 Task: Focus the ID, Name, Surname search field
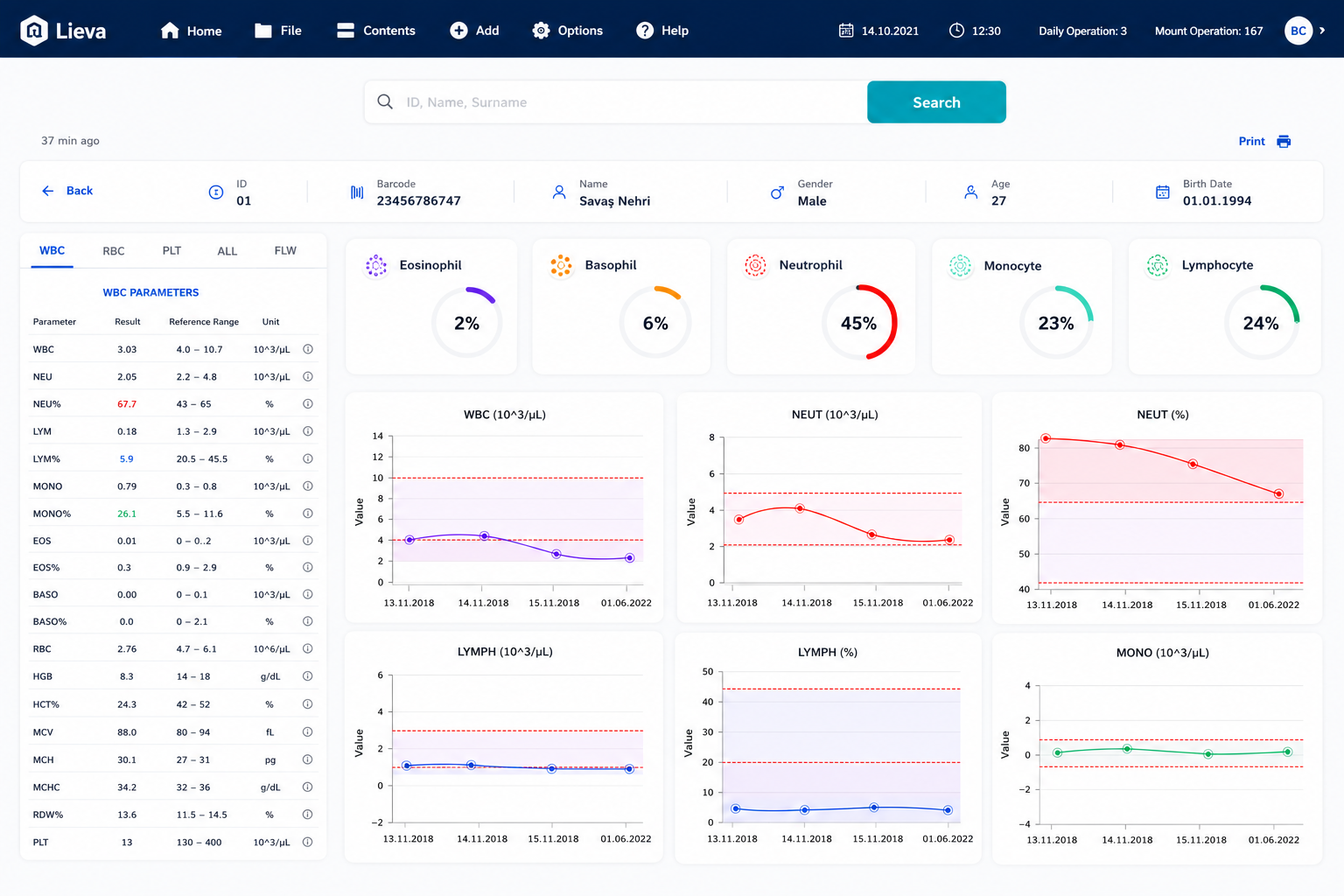(616, 102)
